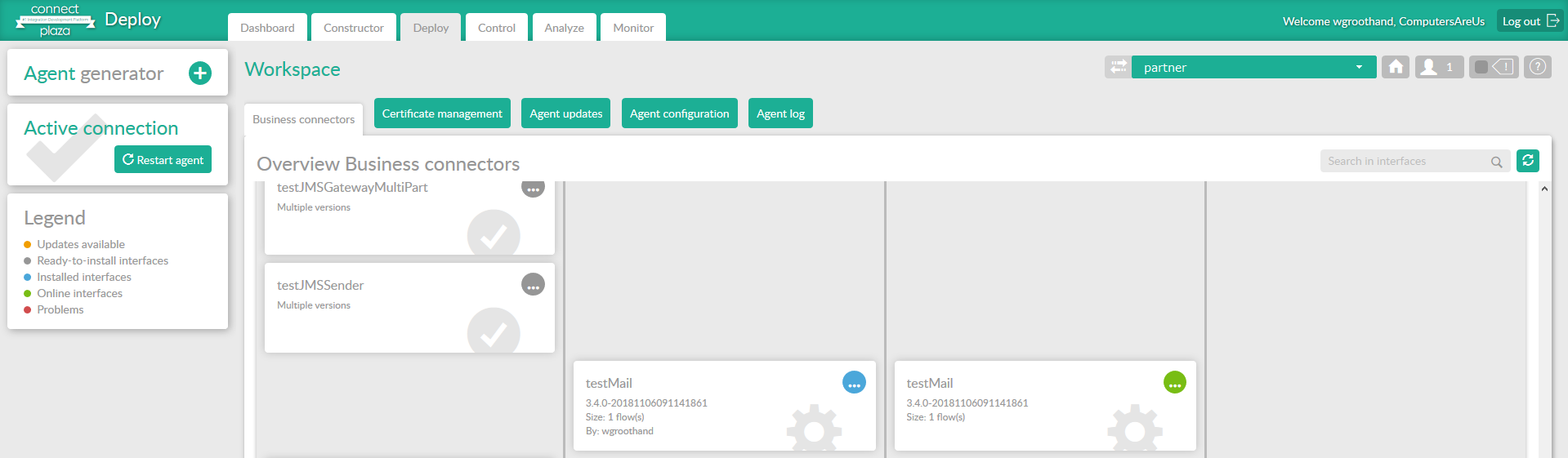Open the Monitor tab
Viewport: 1568px width, 458px height.
tap(633, 28)
